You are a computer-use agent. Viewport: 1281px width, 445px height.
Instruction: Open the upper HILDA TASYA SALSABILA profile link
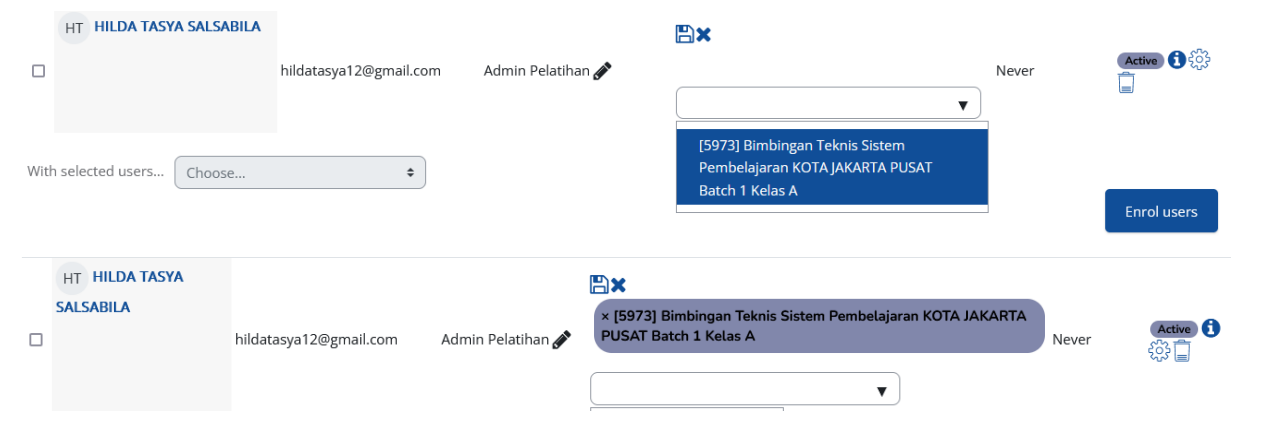pos(177,27)
